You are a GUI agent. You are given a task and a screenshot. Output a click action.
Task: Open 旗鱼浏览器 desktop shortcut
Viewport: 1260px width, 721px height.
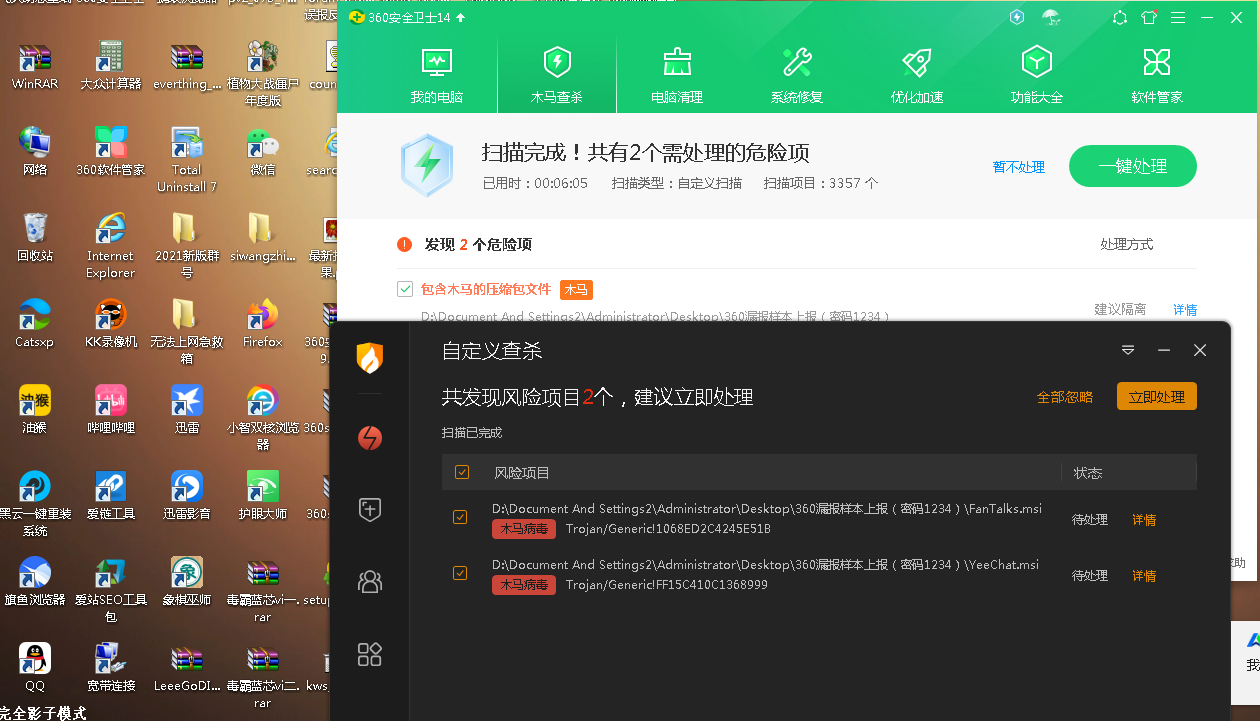click(x=35, y=581)
